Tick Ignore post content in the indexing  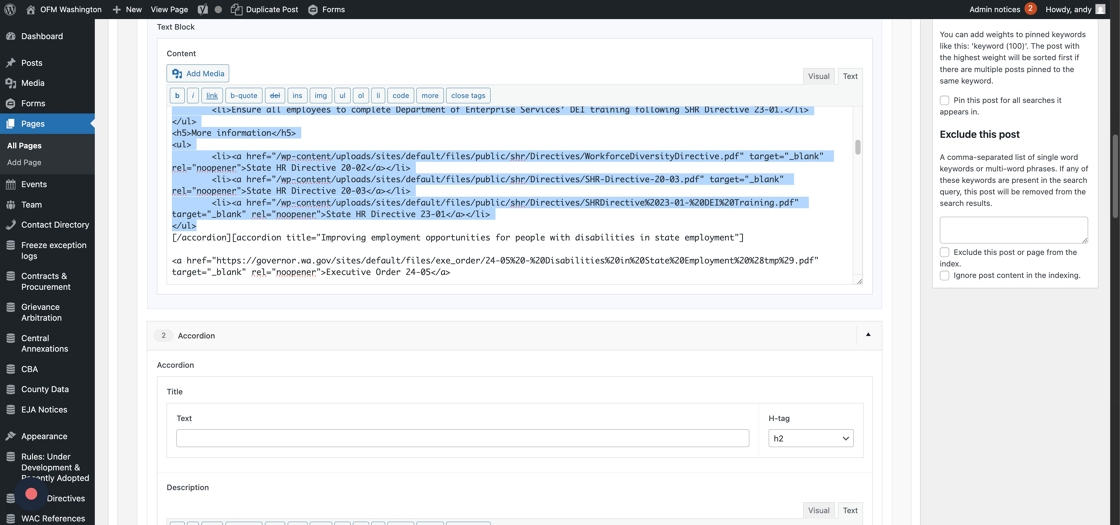(944, 275)
